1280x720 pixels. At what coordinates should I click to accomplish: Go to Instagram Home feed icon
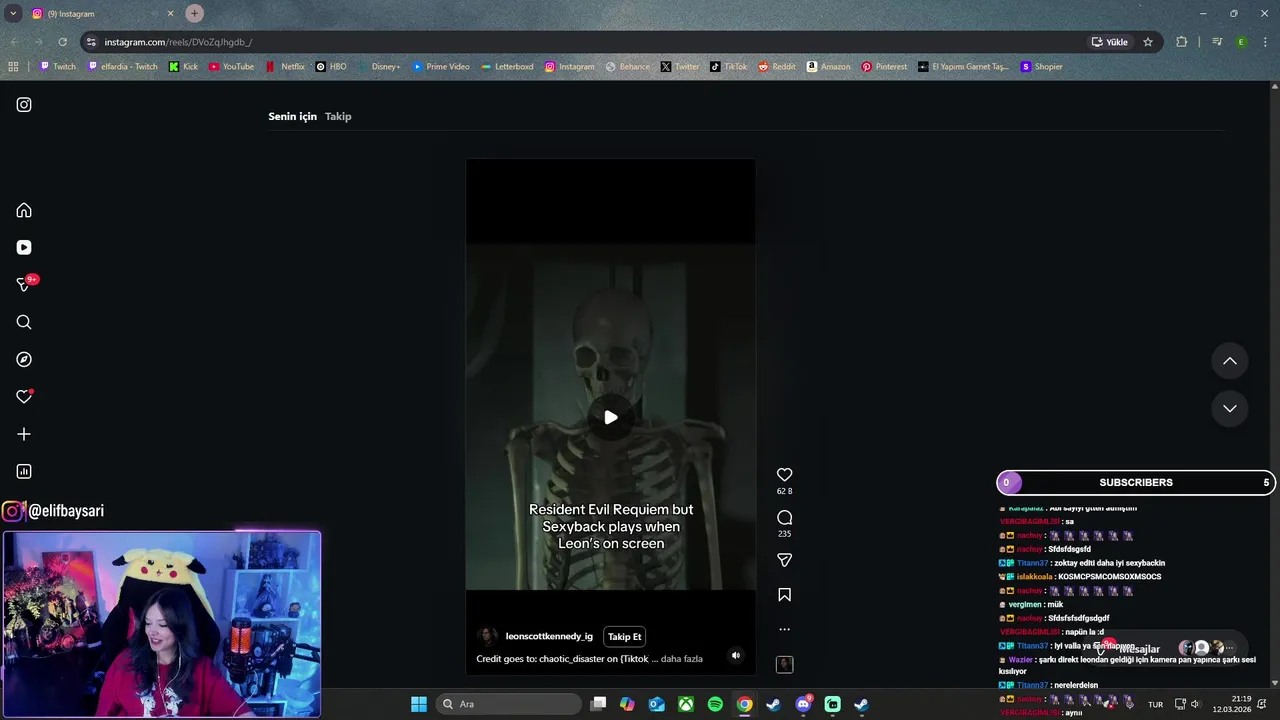point(24,210)
